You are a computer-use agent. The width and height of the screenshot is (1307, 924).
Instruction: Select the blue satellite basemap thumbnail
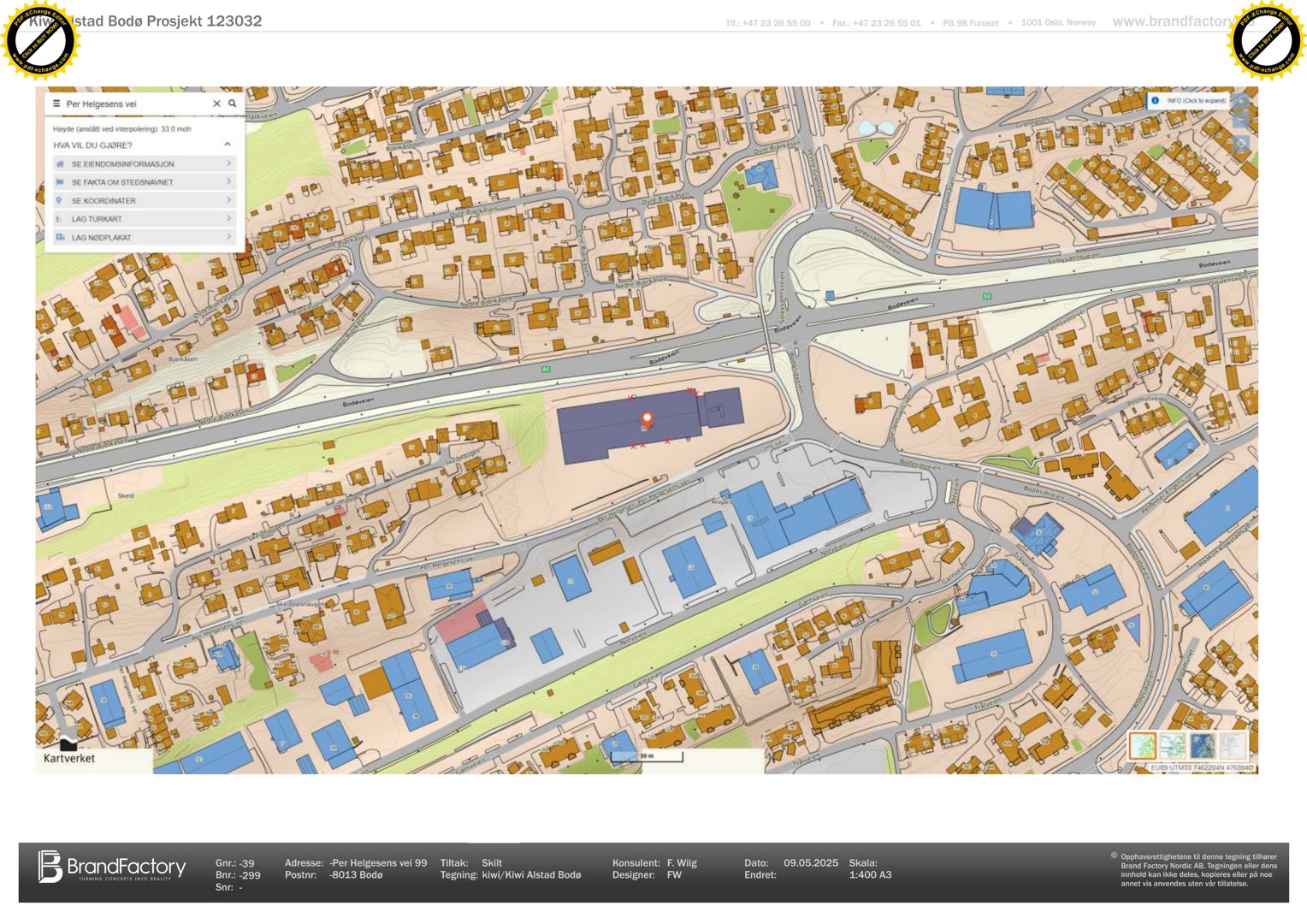point(1203,745)
